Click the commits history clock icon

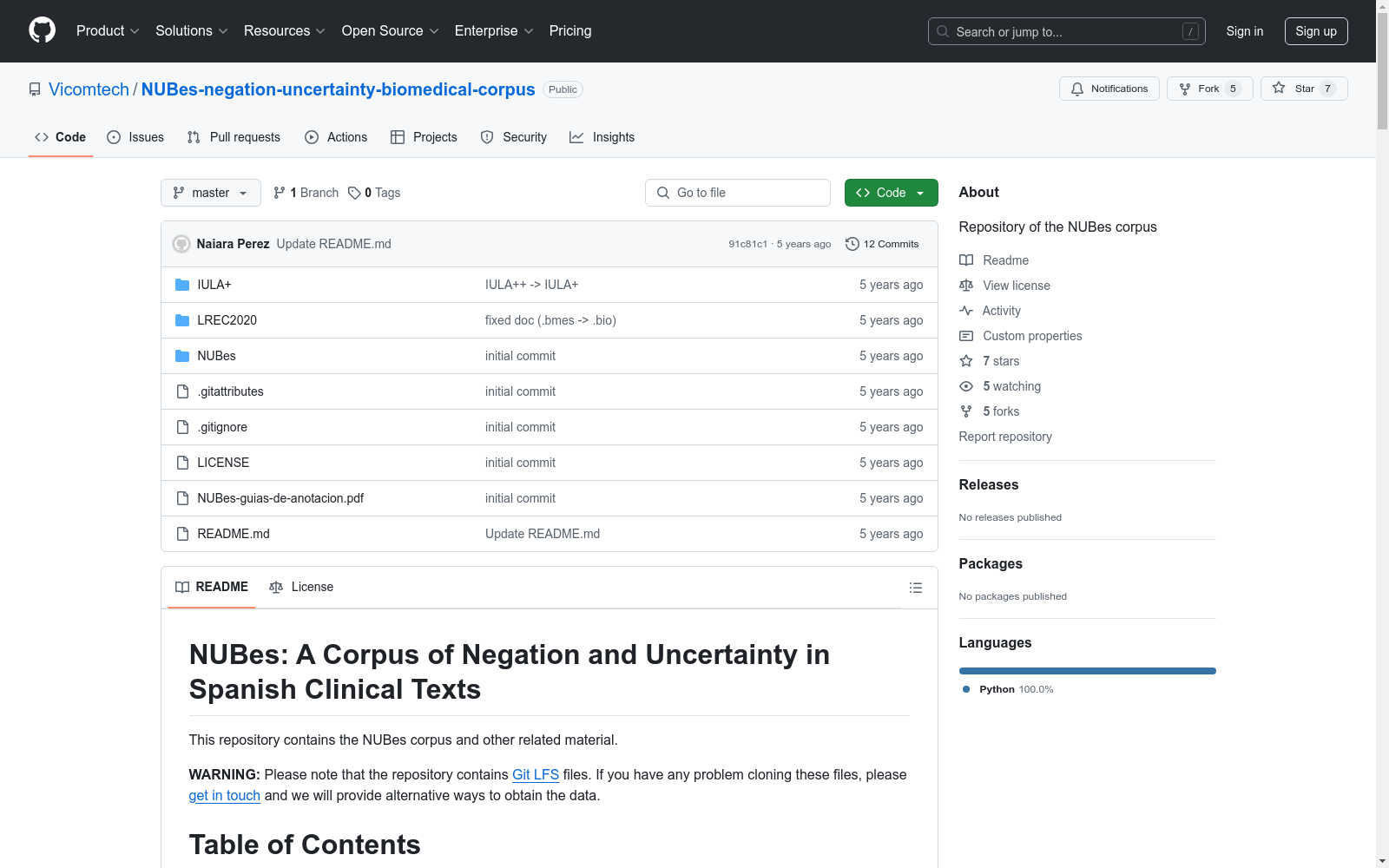pos(852,244)
